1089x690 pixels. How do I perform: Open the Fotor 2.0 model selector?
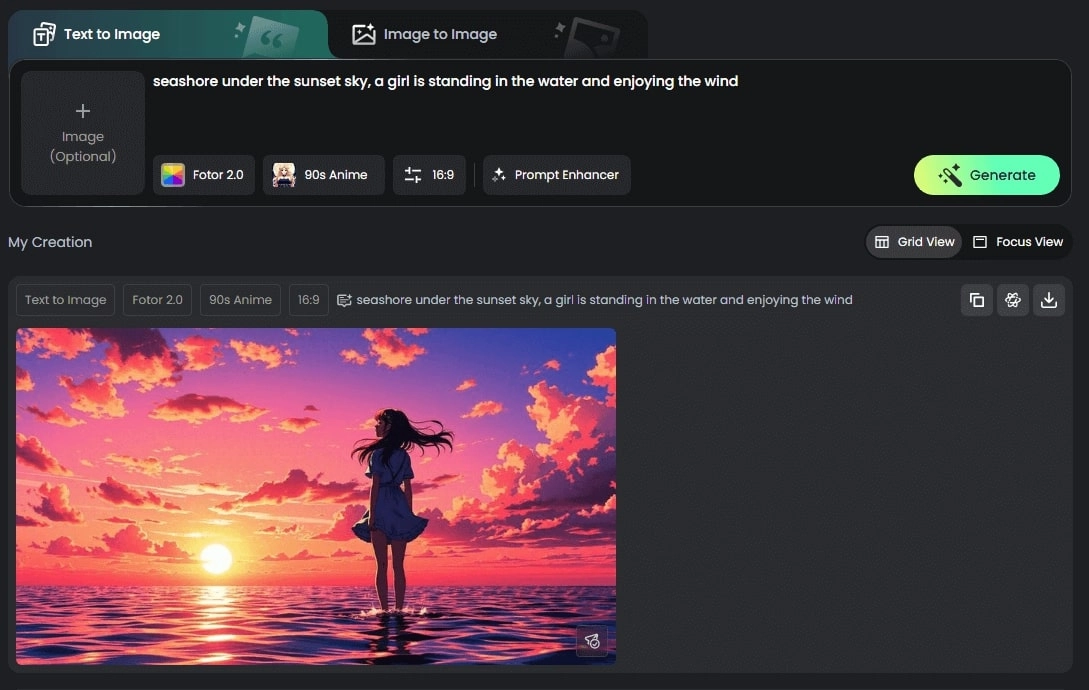pyautogui.click(x=204, y=174)
